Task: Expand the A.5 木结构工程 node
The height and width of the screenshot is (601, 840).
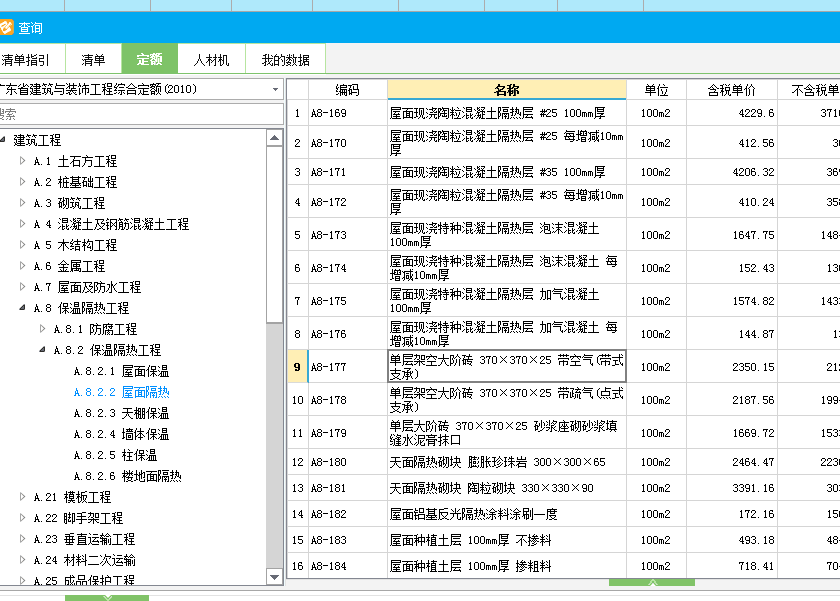Action: coord(22,245)
